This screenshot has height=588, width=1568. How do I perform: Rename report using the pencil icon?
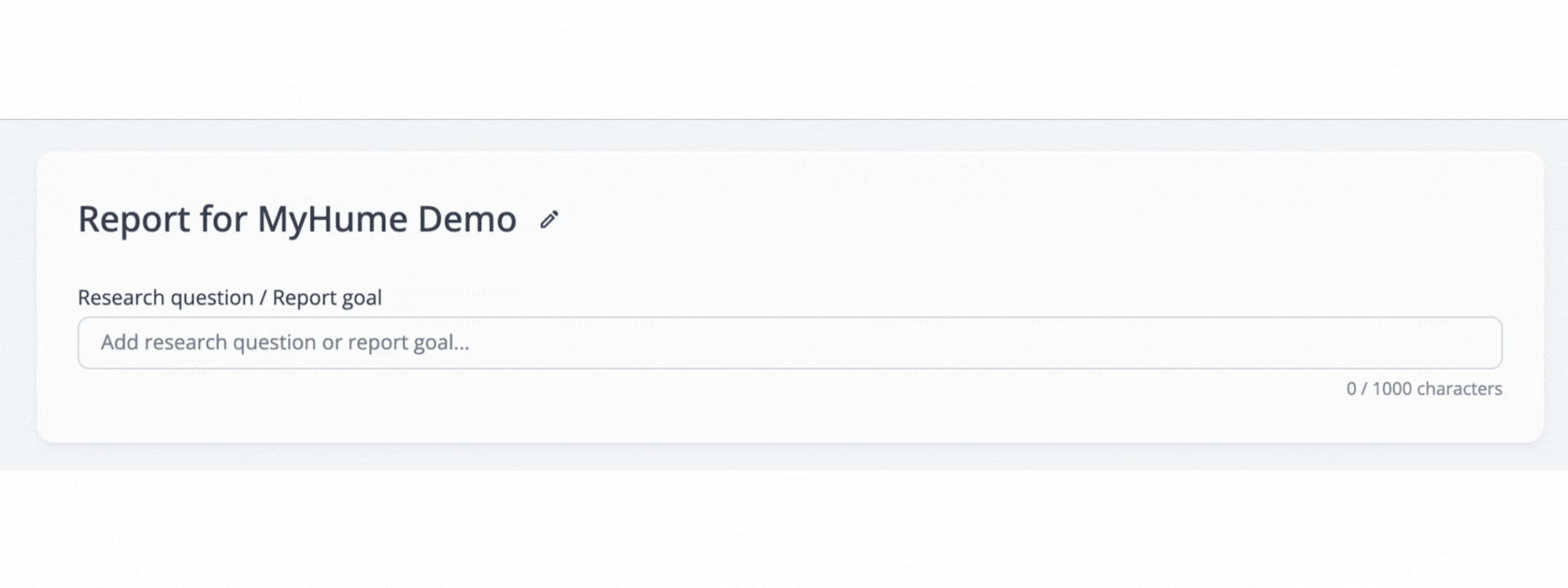[x=549, y=220]
